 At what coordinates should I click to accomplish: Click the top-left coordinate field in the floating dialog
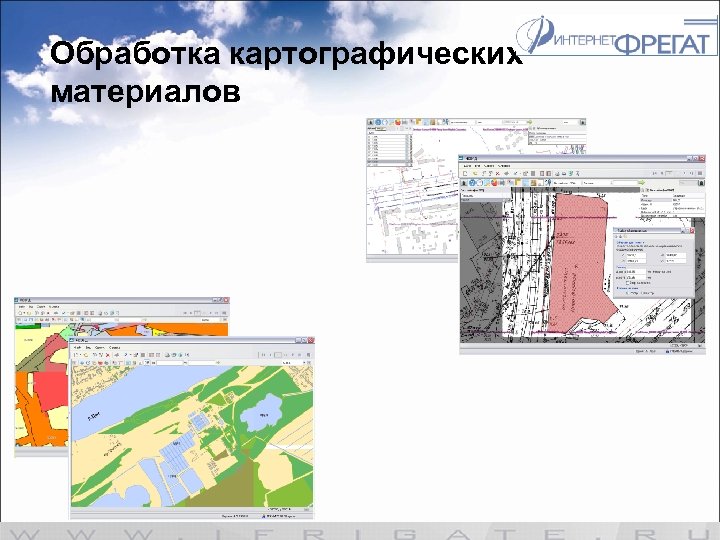[636, 255]
